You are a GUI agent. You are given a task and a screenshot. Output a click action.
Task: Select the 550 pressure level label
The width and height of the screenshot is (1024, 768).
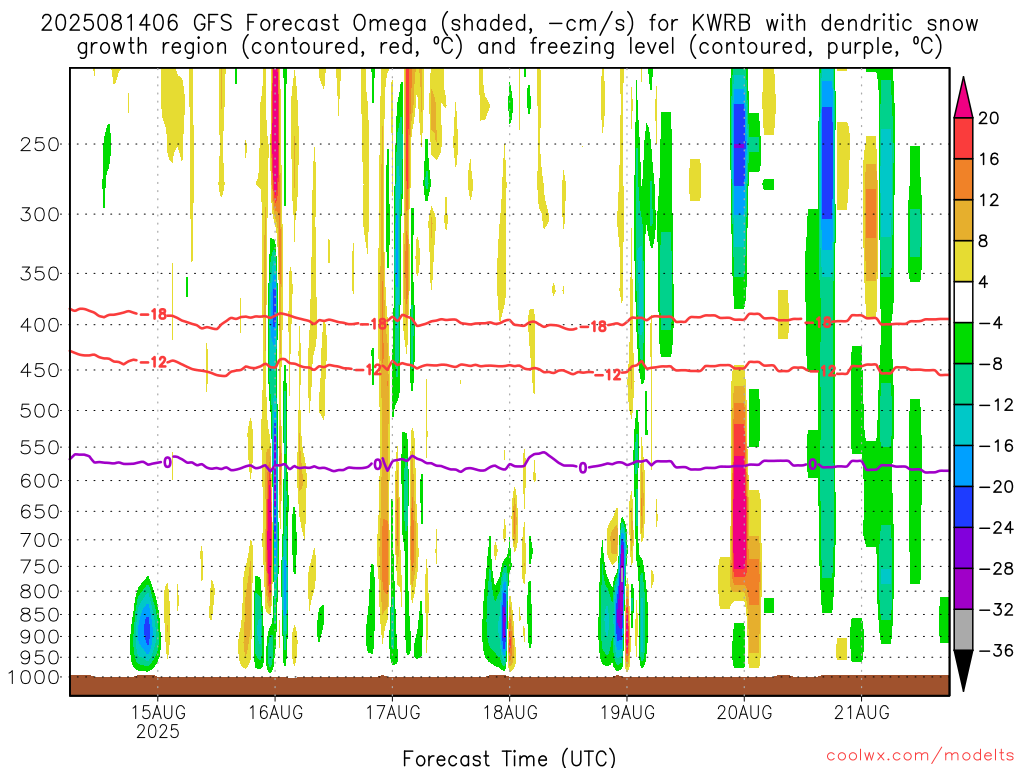[40, 447]
